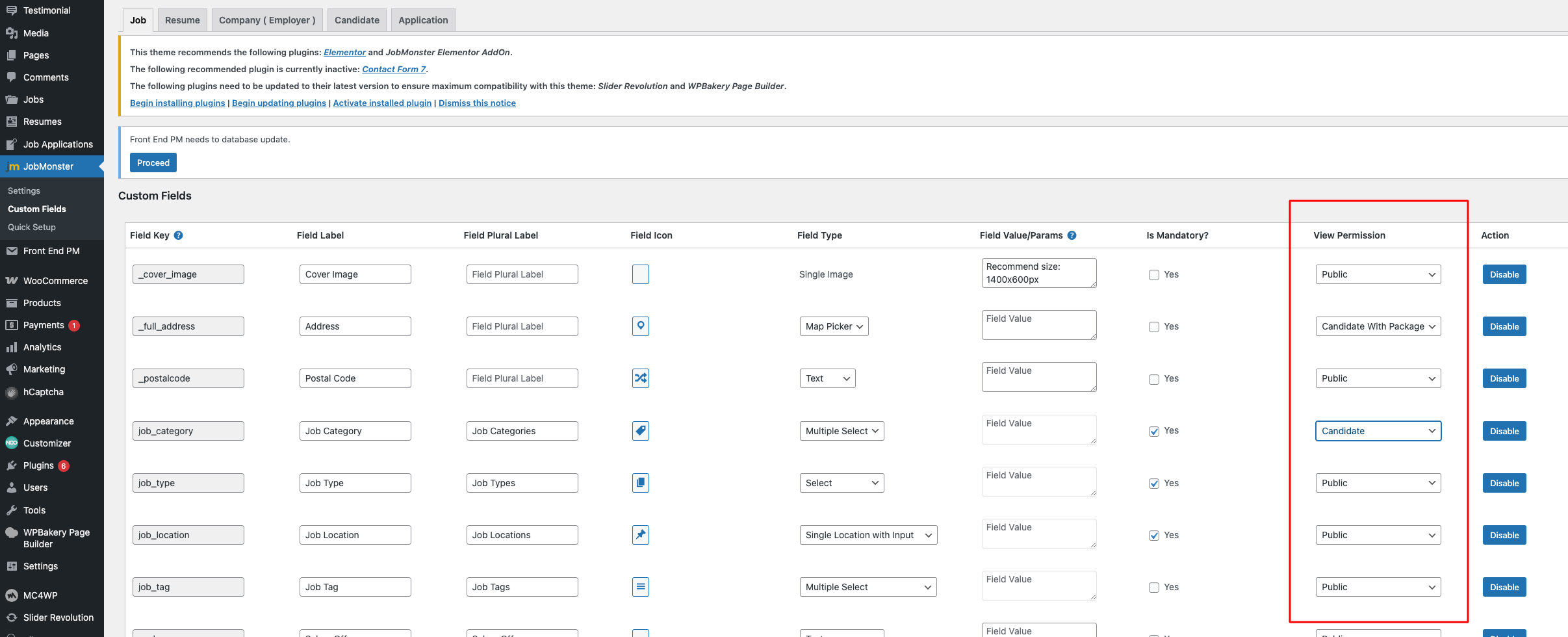Switch to the Application tab

[x=423, y=20]
